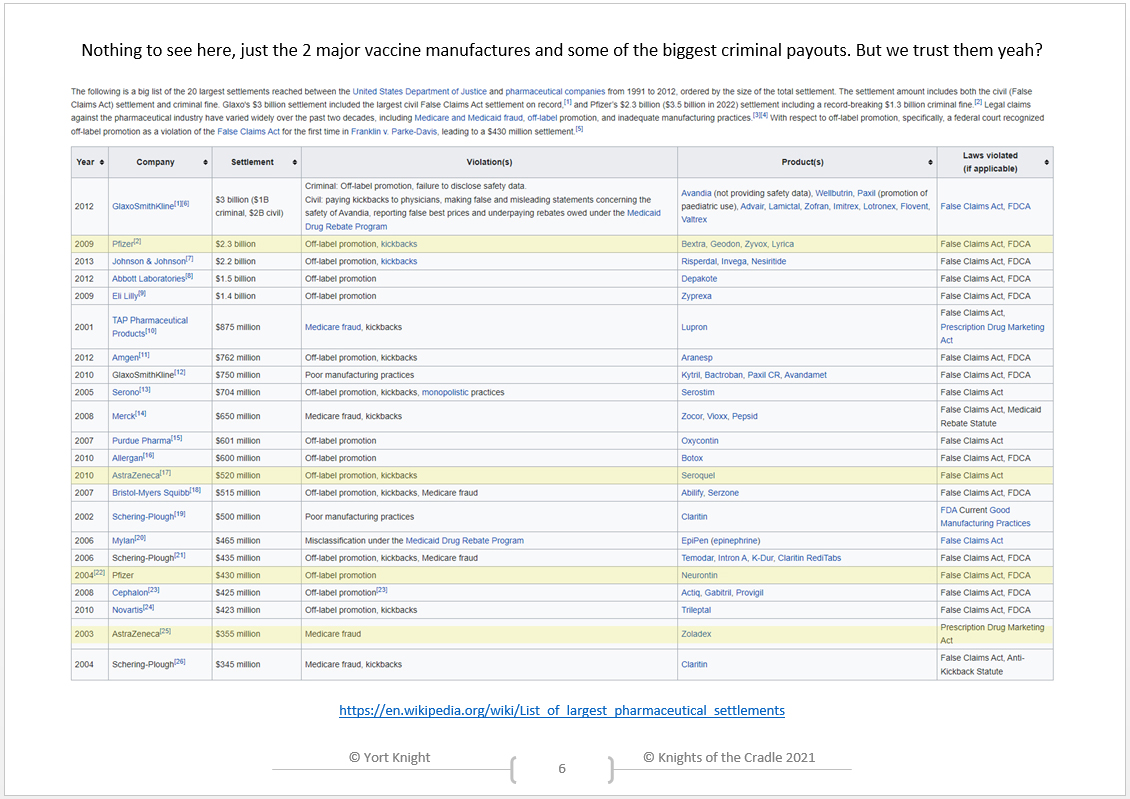Open the TAP Pharmaceutical Products link
Viewport: 1130px width, 799px height.
[150, 326]
